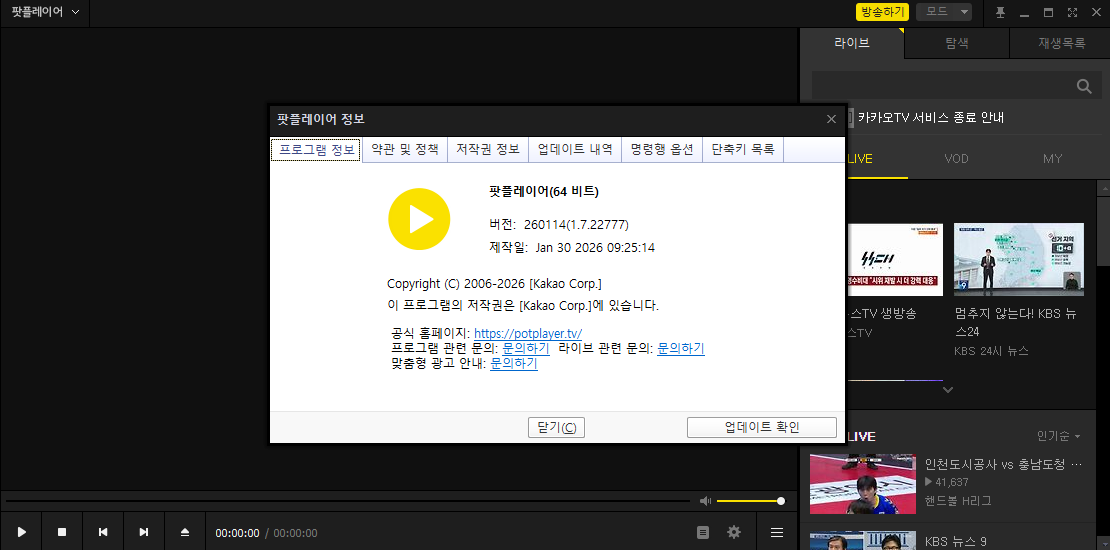The image size is (1110, 550).
Task: Open the settings gear icon
Action: point(734,532)
